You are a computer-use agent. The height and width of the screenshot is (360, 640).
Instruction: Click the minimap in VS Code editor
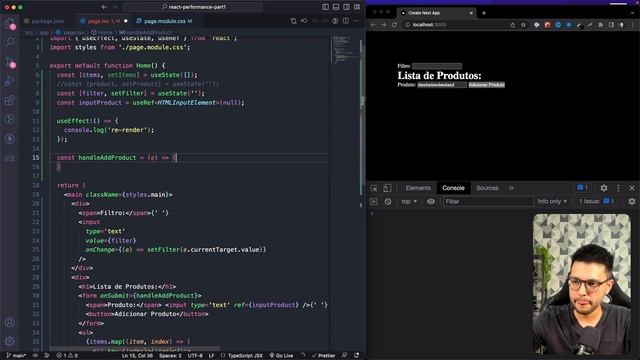[x=344, y=51]
